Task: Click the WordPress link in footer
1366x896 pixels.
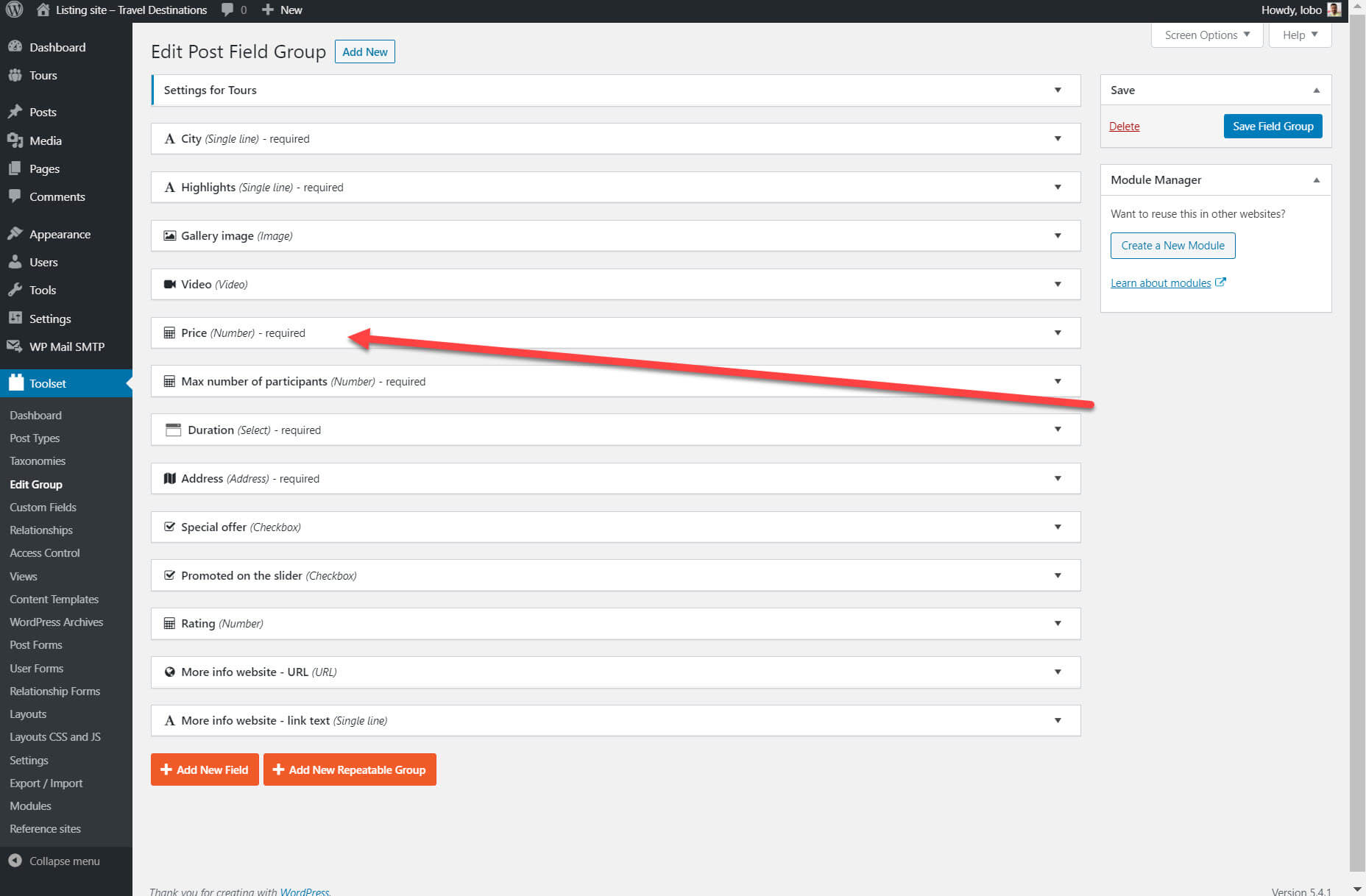Action: pos(304,891)
